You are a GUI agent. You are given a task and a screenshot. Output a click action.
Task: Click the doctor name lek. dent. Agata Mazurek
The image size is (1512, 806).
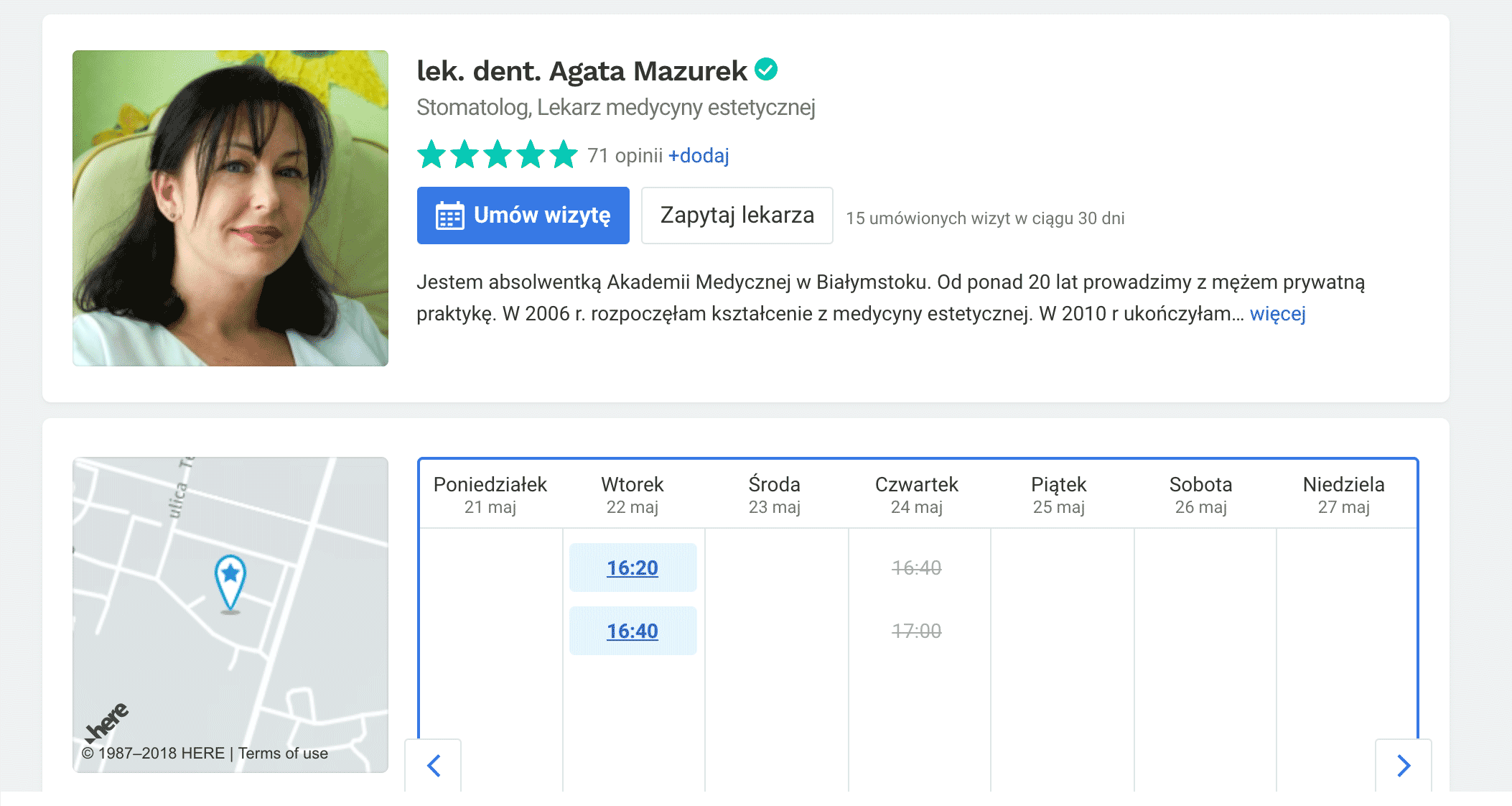click(582, 71)
